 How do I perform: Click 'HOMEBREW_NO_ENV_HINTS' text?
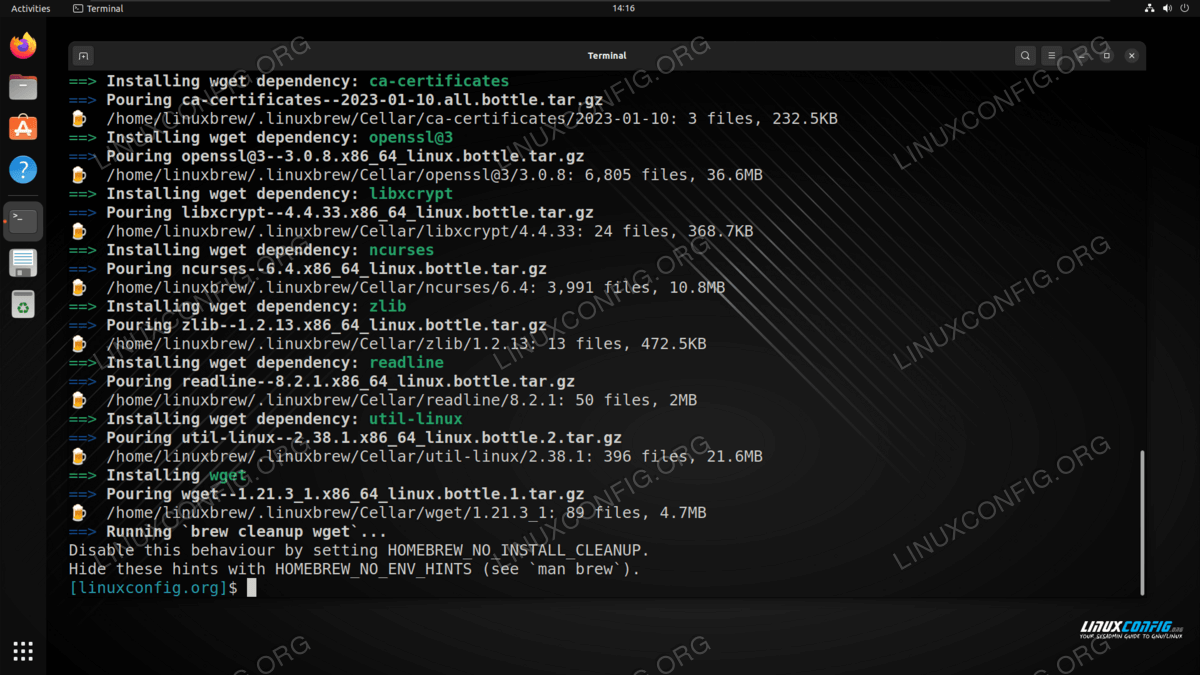374,569
